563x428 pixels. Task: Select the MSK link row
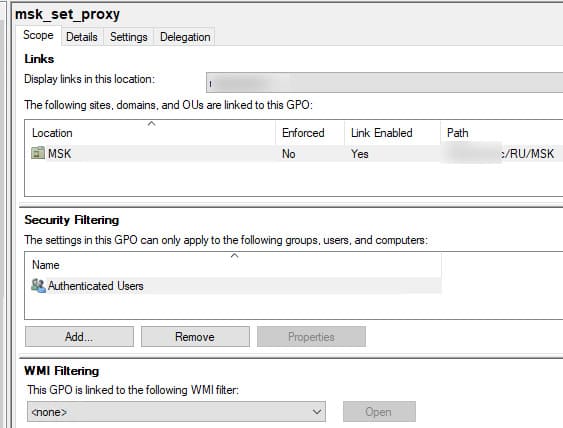(294, 154)
